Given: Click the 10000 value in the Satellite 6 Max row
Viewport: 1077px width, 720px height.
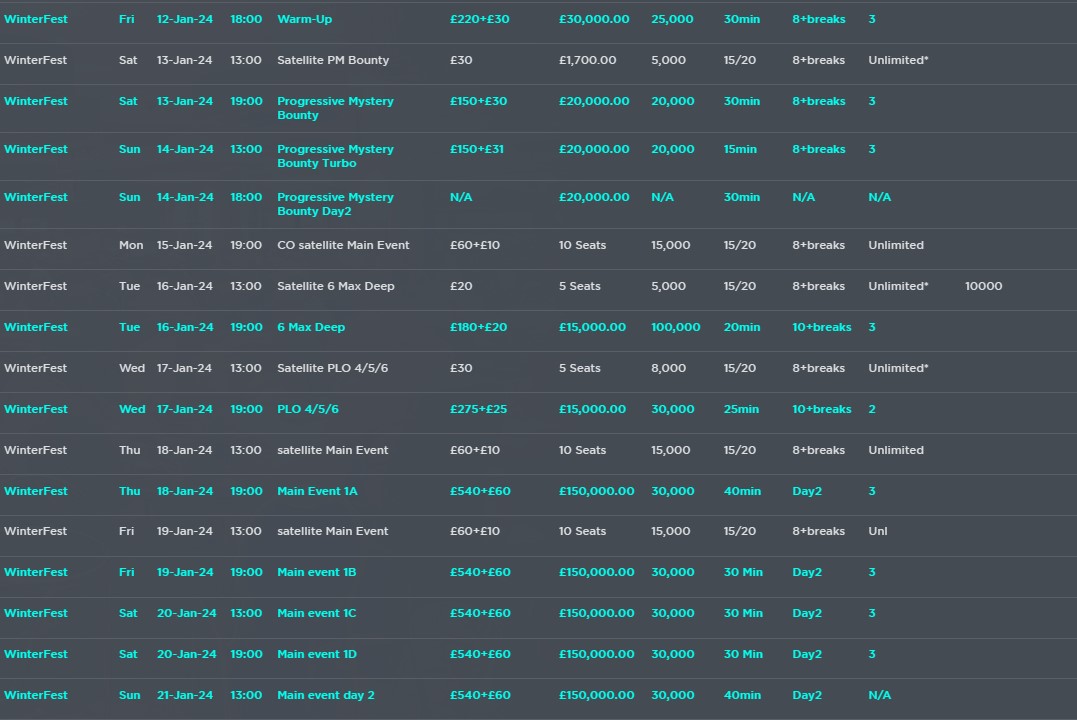Looking at the screenshot, I should (x=983, y=286).
